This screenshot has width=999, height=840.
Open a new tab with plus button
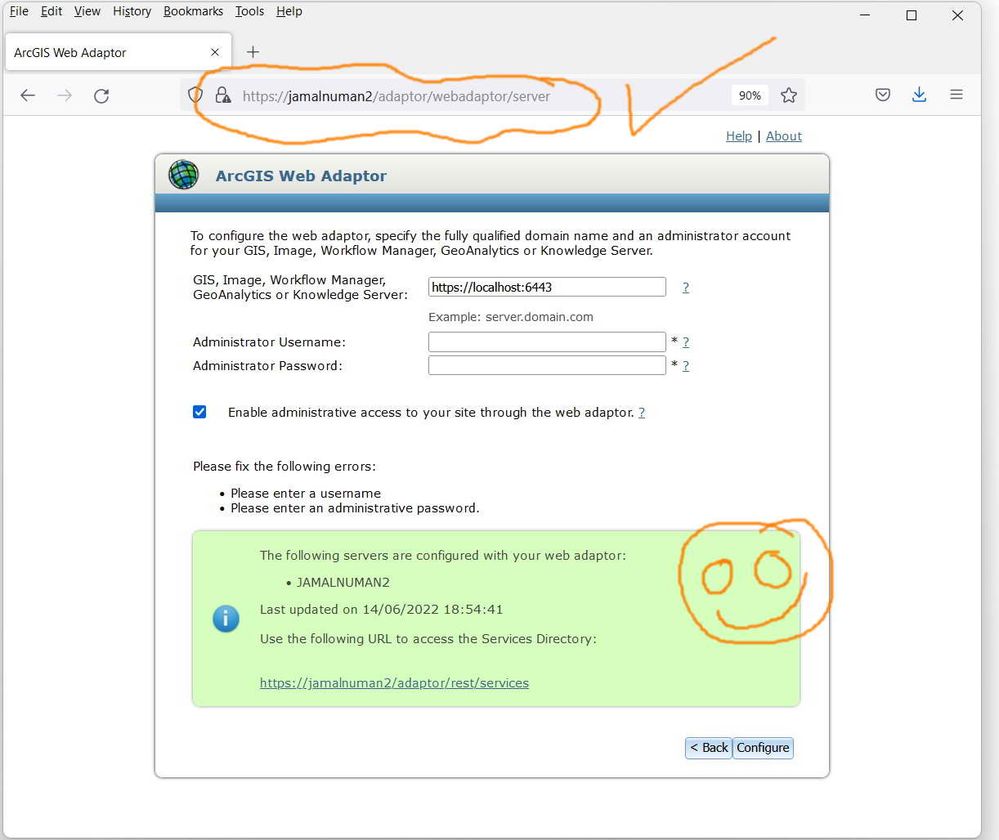pos(253,52)
